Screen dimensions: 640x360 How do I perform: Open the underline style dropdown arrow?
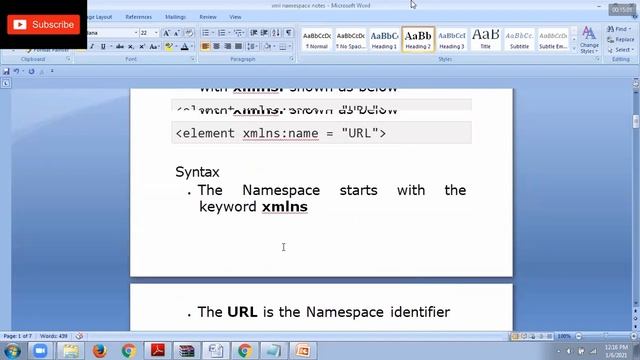pos(111,47)
